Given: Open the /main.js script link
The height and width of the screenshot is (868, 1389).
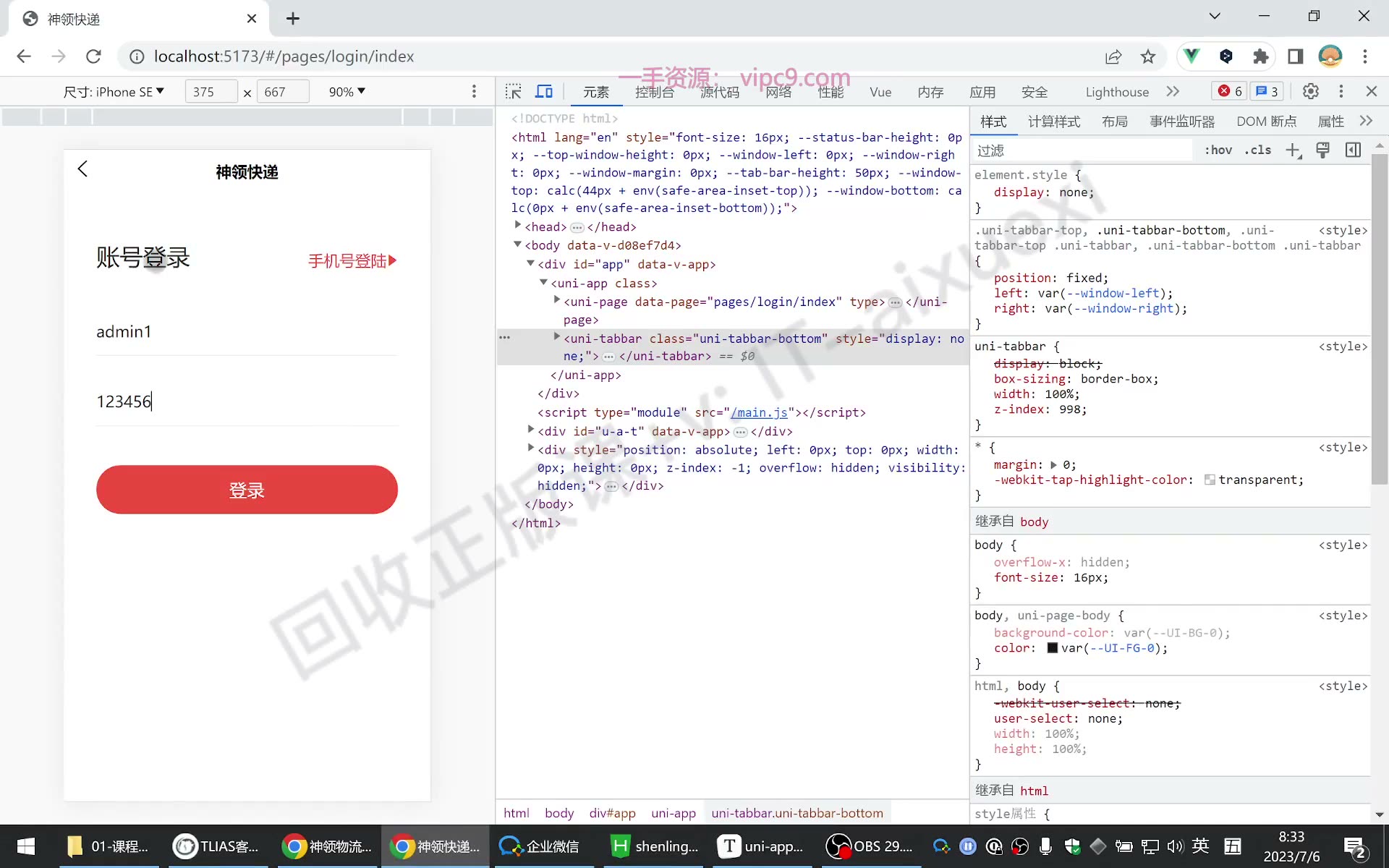Looking at the screenshot, I should pyautogui.click(x=759, y=412).
